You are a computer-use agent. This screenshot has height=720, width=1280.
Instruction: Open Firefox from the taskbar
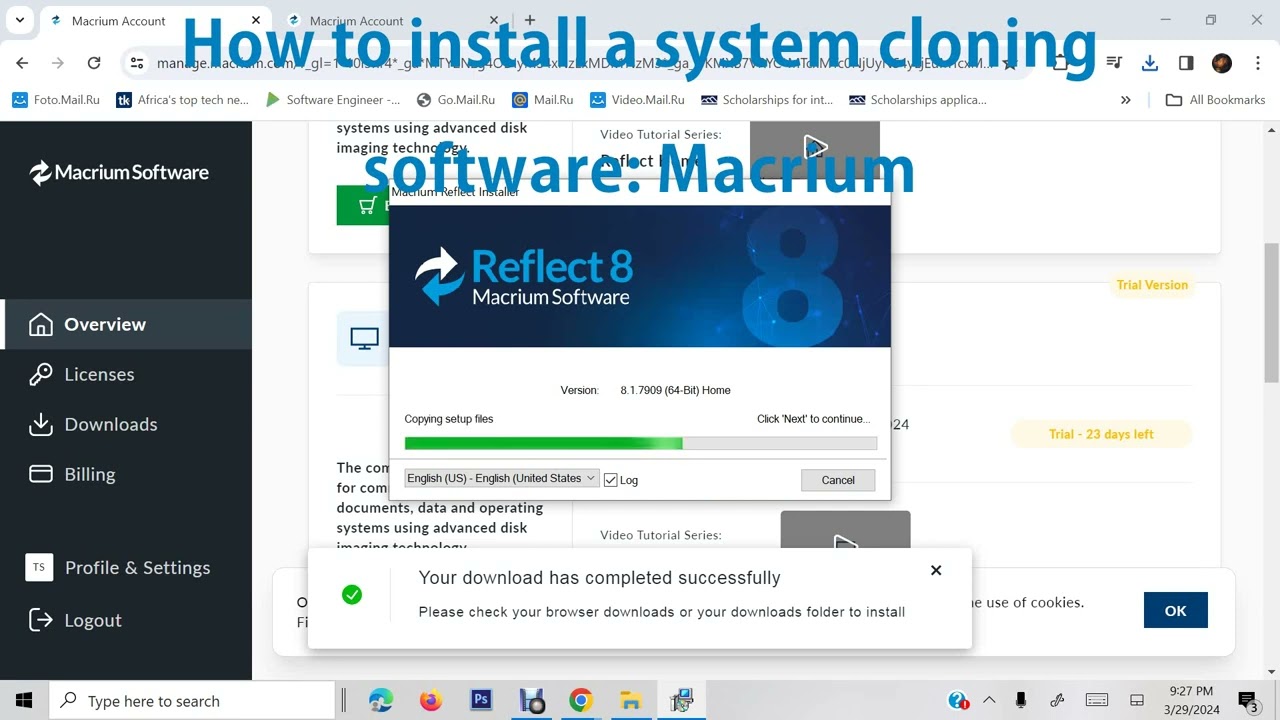point(431,700)
